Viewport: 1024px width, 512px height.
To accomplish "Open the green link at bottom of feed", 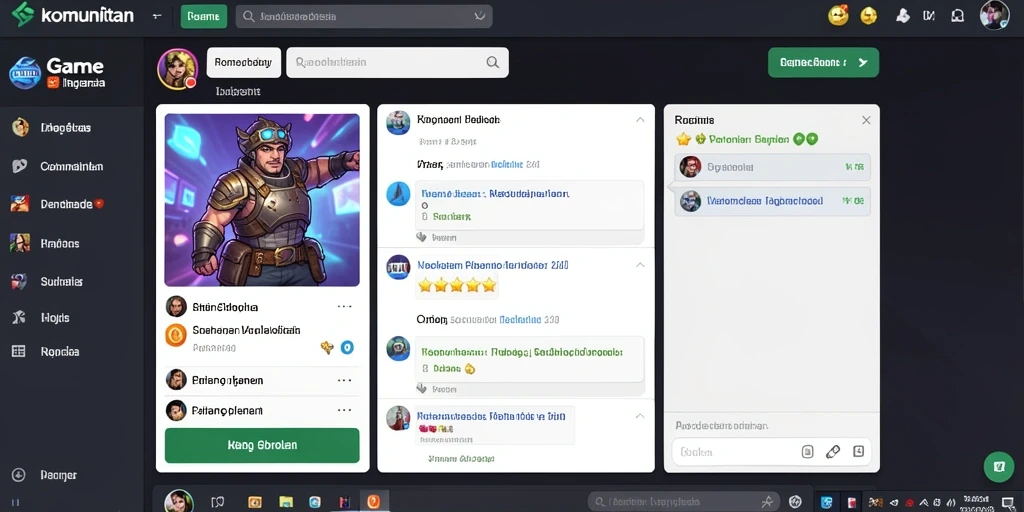I will click(460, 459).
